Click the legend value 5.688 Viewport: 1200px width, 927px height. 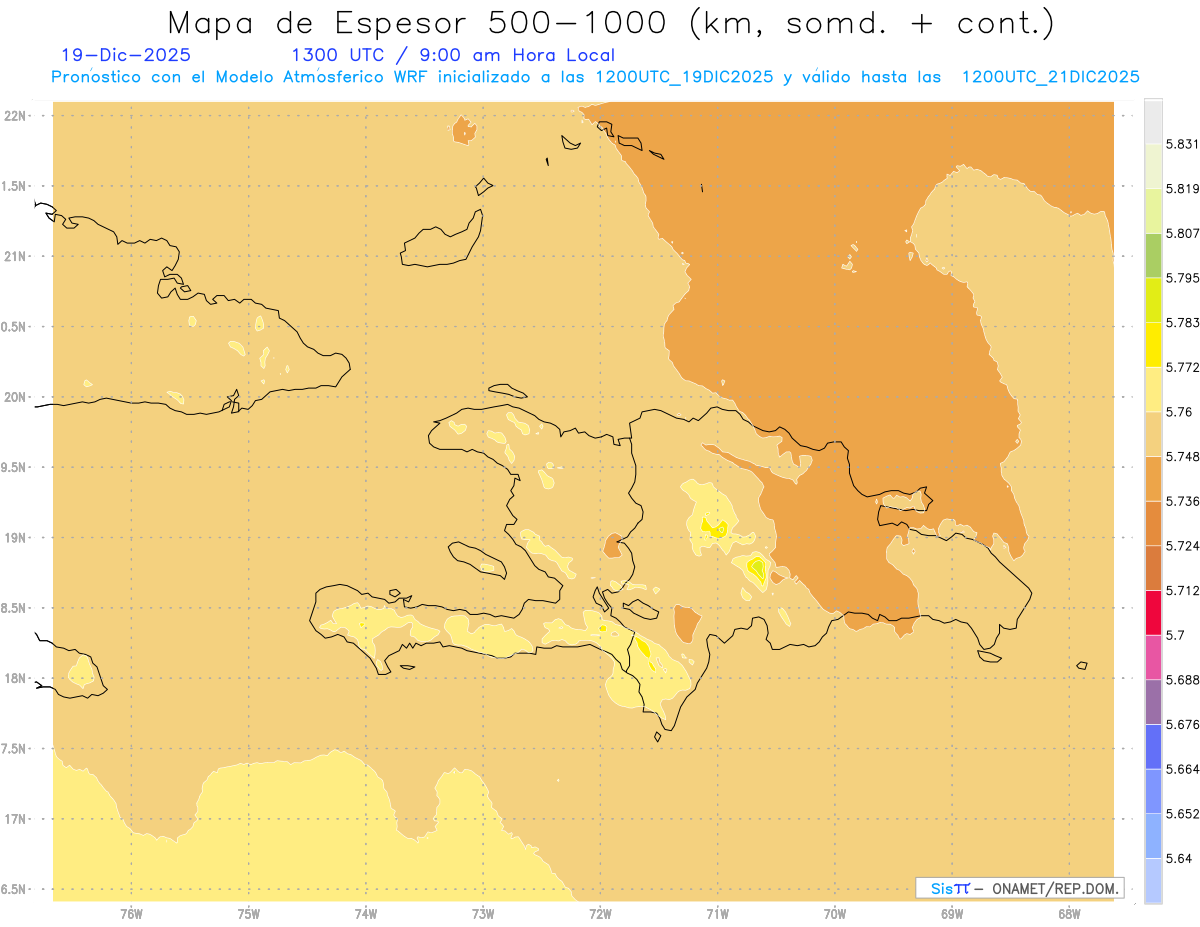point(1182,680)
